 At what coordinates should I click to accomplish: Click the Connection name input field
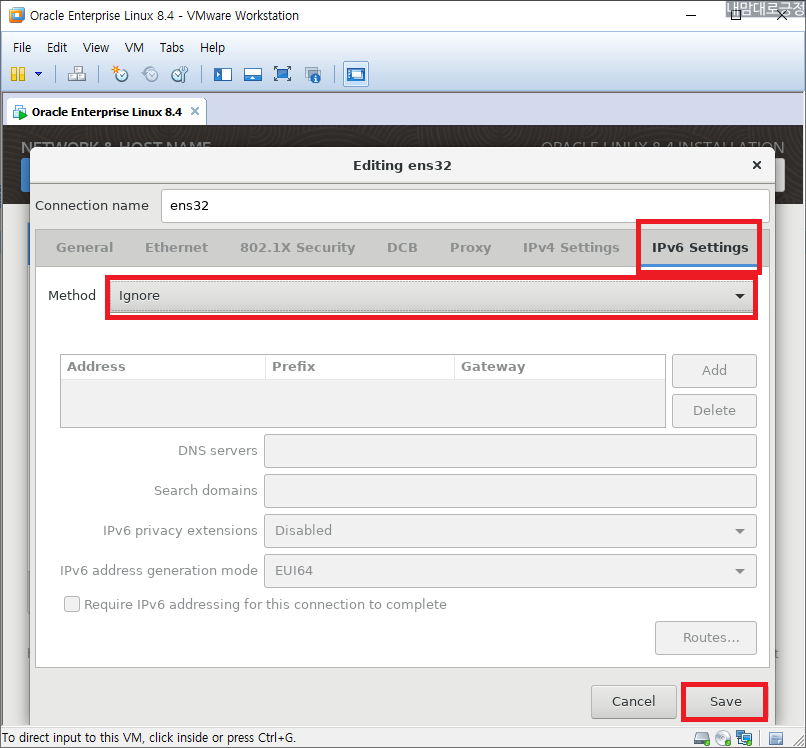click(465, 206)
